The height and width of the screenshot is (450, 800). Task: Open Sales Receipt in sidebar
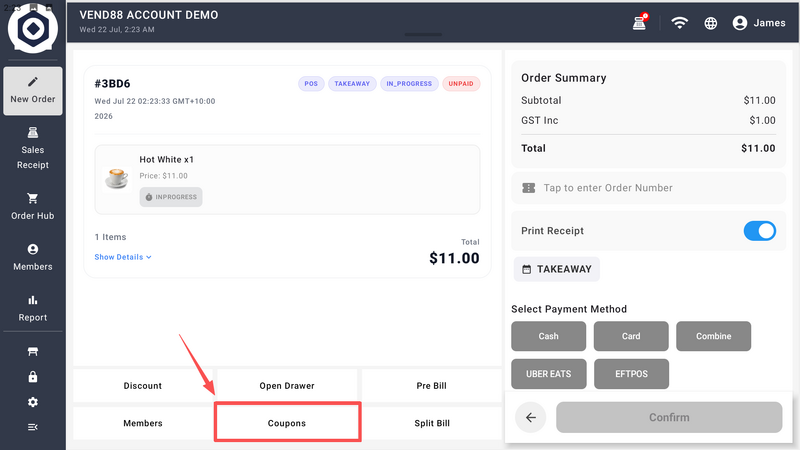[x=33, y=148]
